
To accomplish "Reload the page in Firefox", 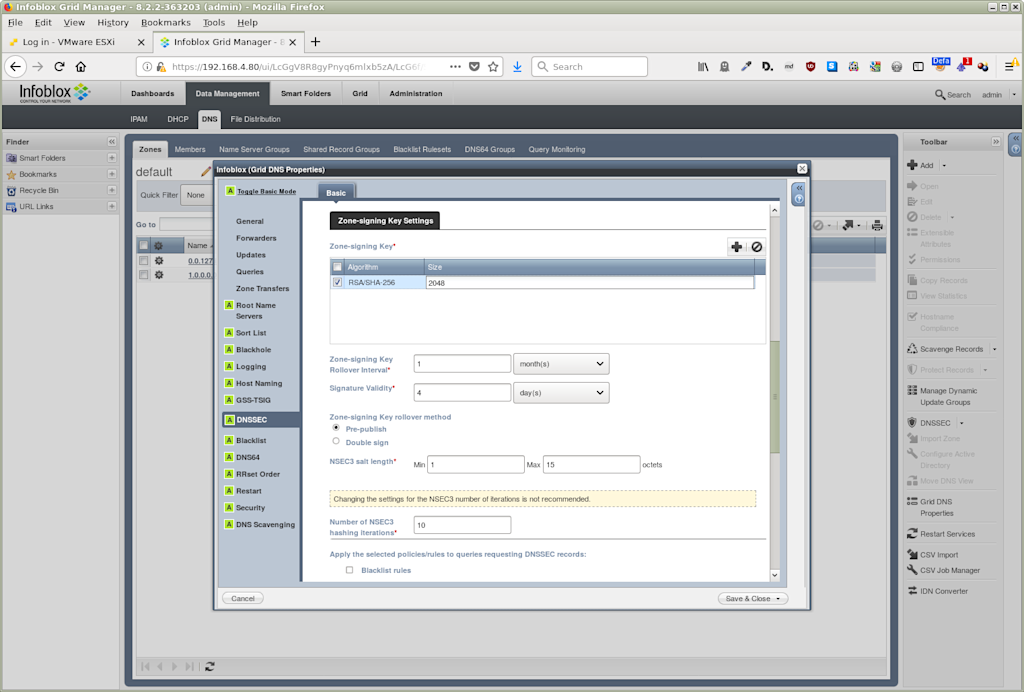I will 59,67.
